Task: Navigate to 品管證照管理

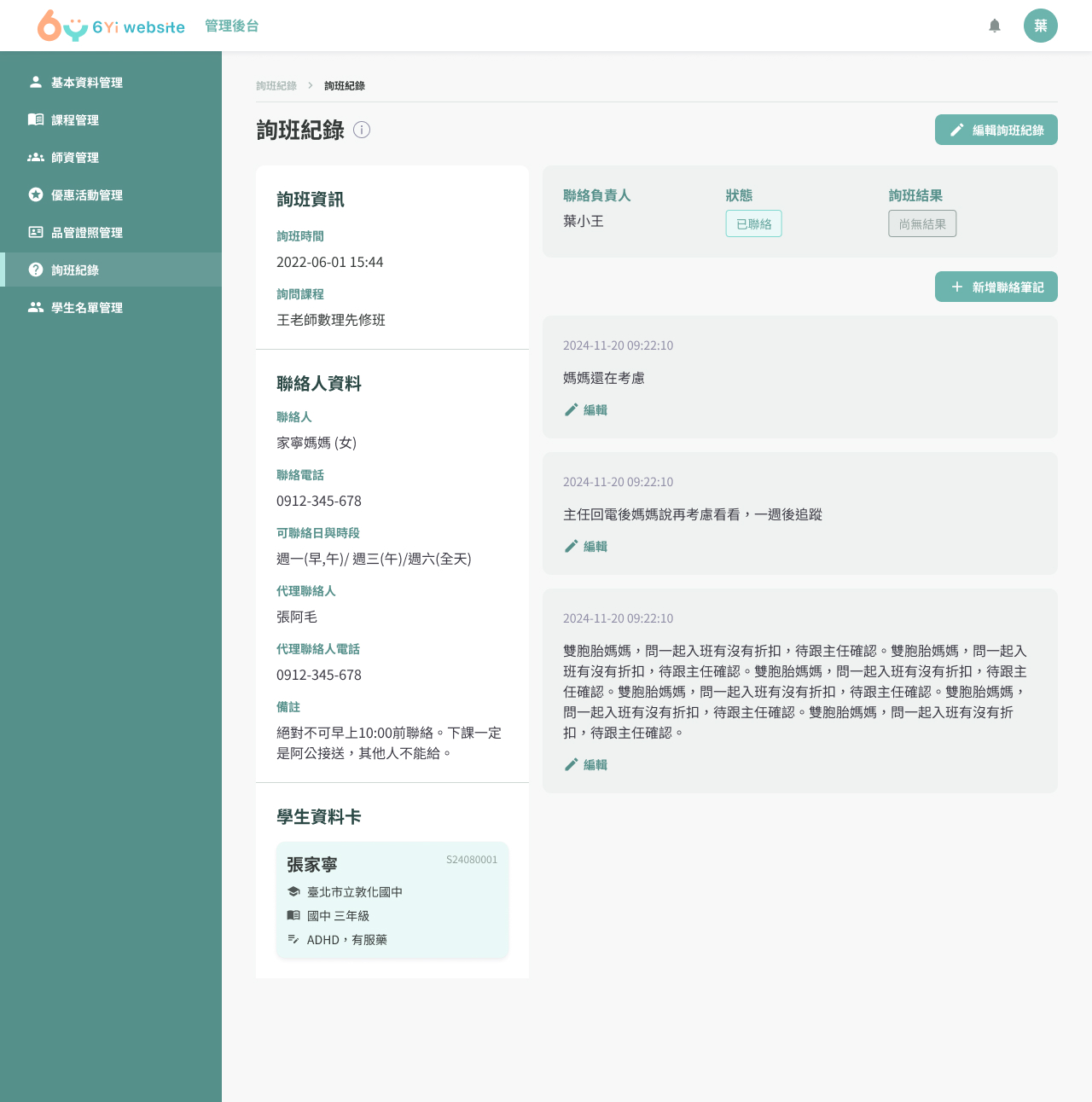Action: point(111,232)
